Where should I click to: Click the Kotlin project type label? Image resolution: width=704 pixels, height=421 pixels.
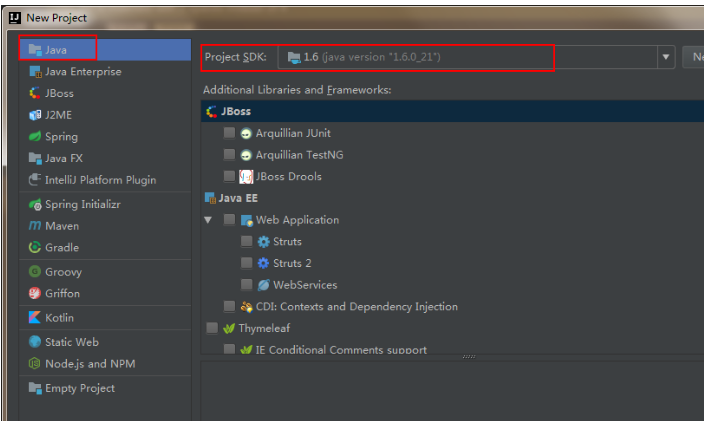(x=59, y=317)
